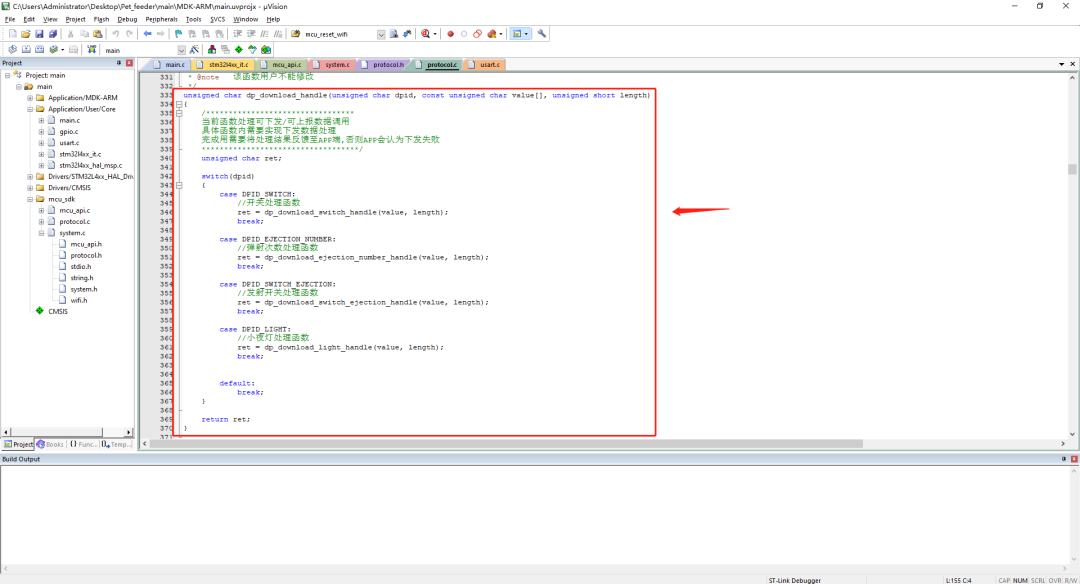Switch to the Templates panel tab
The image size is (1080, 584).
click(x=116, y=444)
